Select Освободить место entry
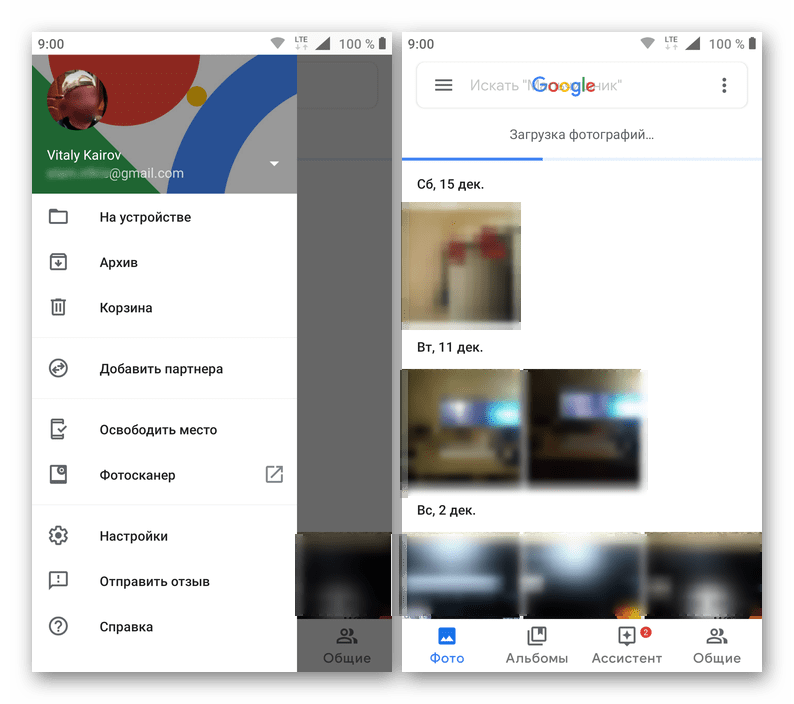Viewport: 794px width, 704px height. tap(164, 429)
